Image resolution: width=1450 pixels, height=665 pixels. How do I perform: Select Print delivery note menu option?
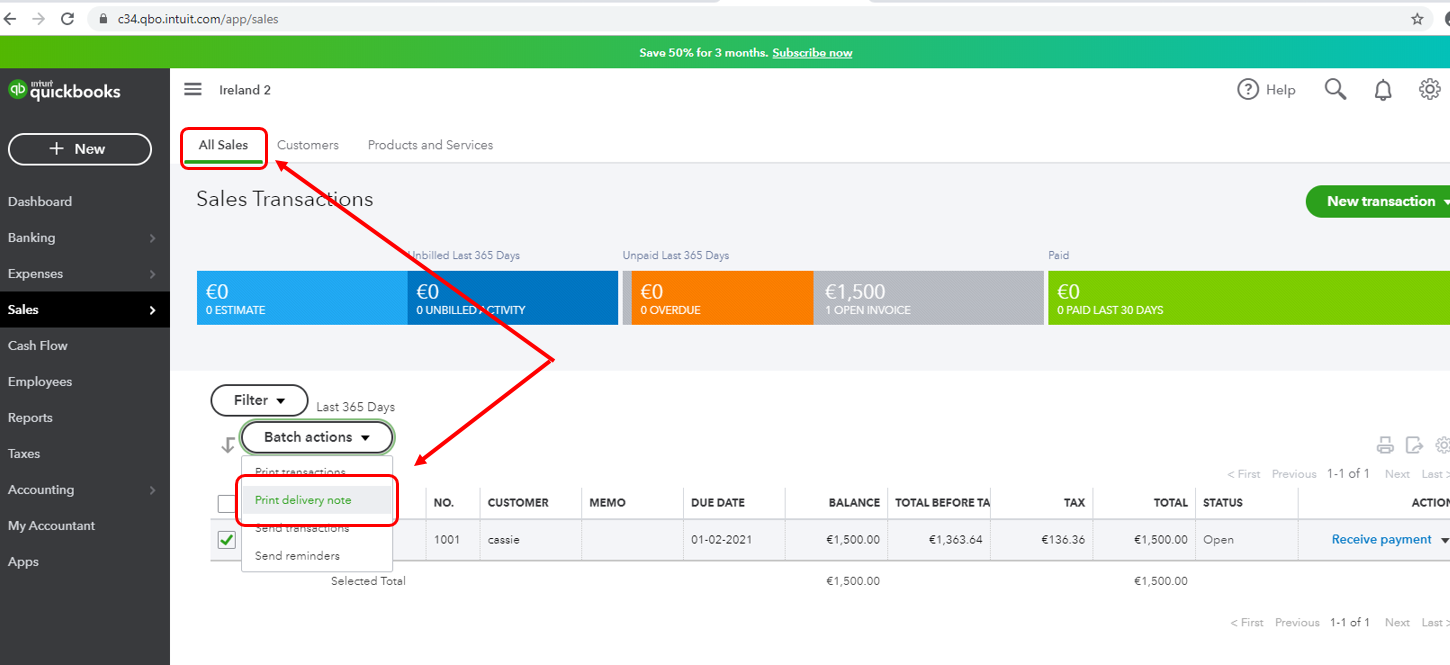[317, 500]
